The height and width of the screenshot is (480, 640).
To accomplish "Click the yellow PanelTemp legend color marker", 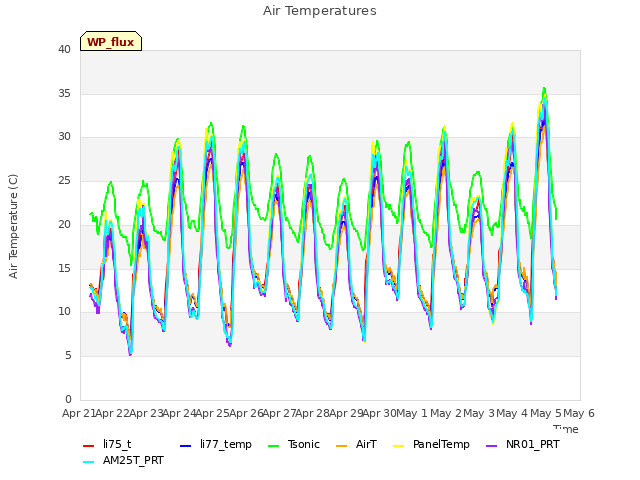I will point(399,446).
